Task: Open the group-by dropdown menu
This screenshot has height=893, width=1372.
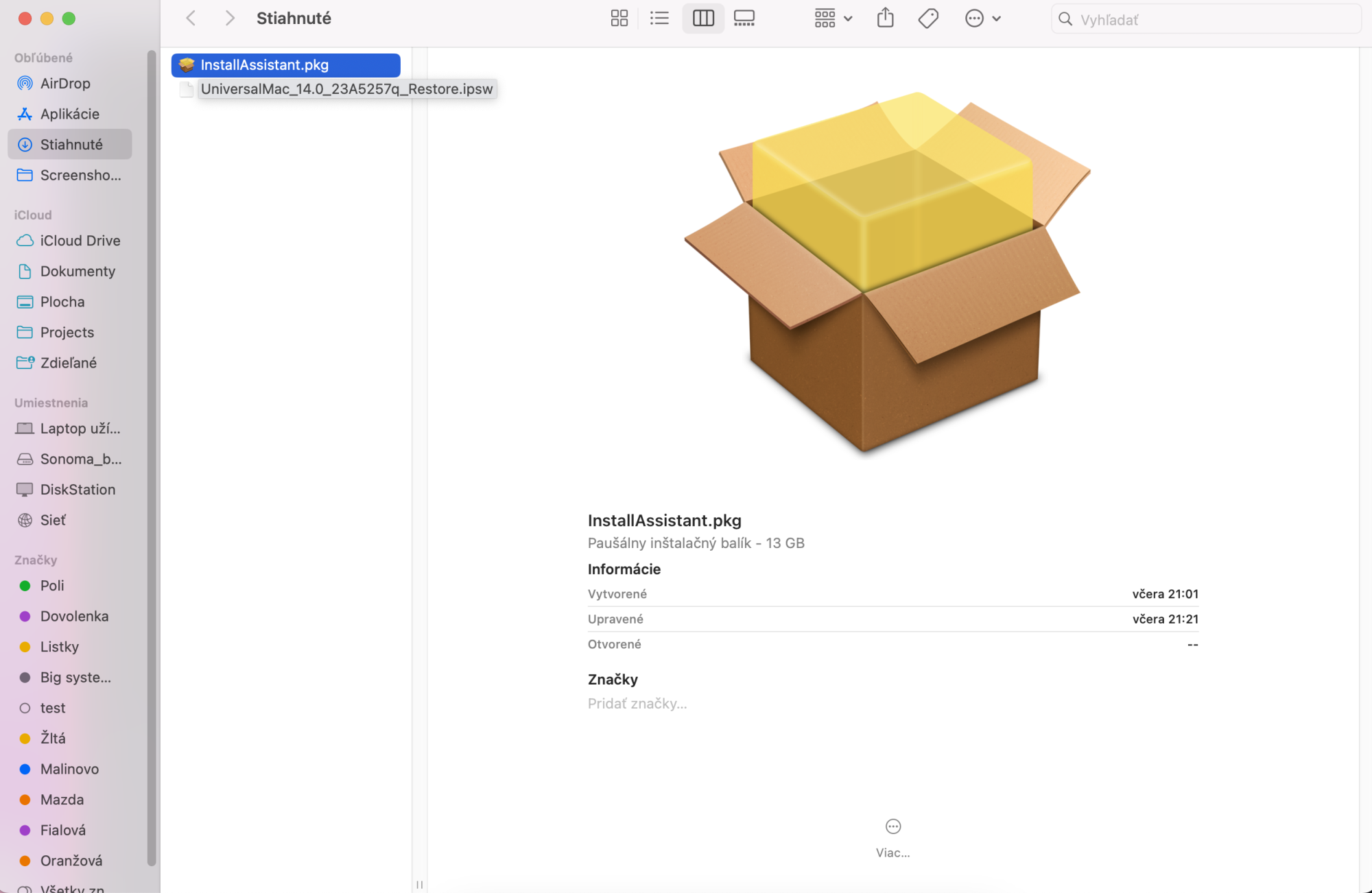Action: coord(833,19)
